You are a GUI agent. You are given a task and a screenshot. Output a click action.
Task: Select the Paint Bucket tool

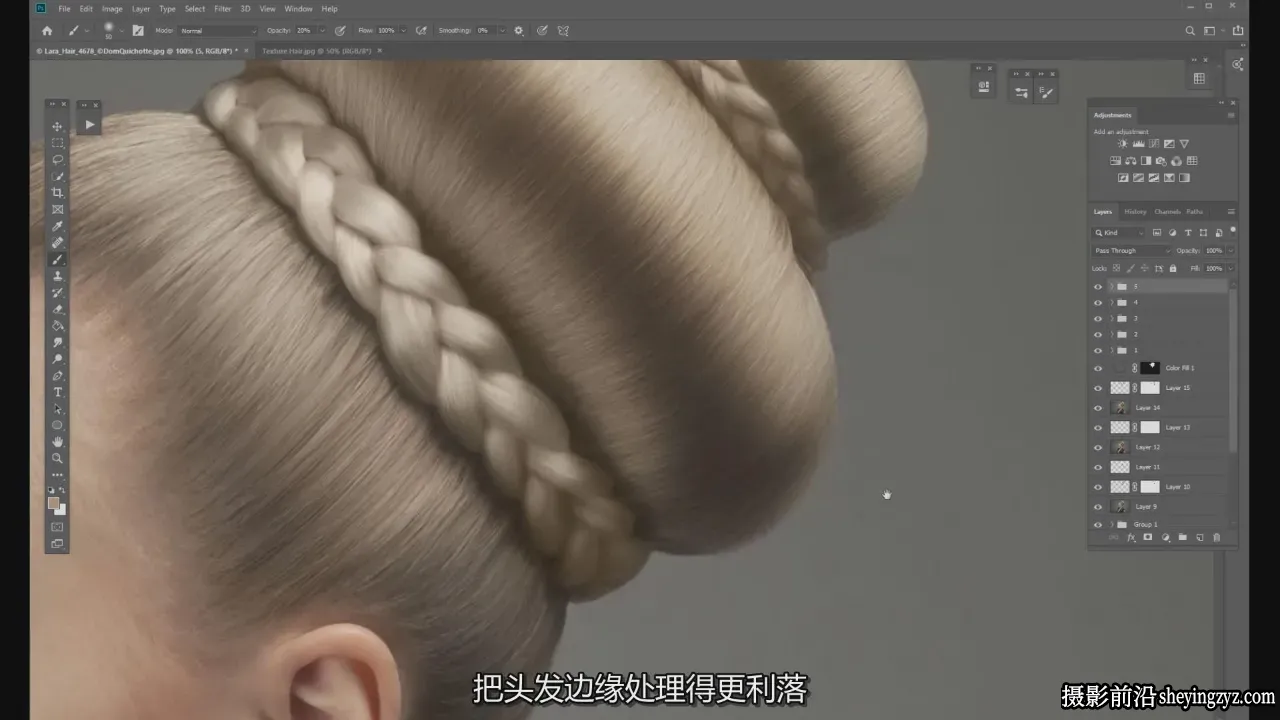[57, 326]
